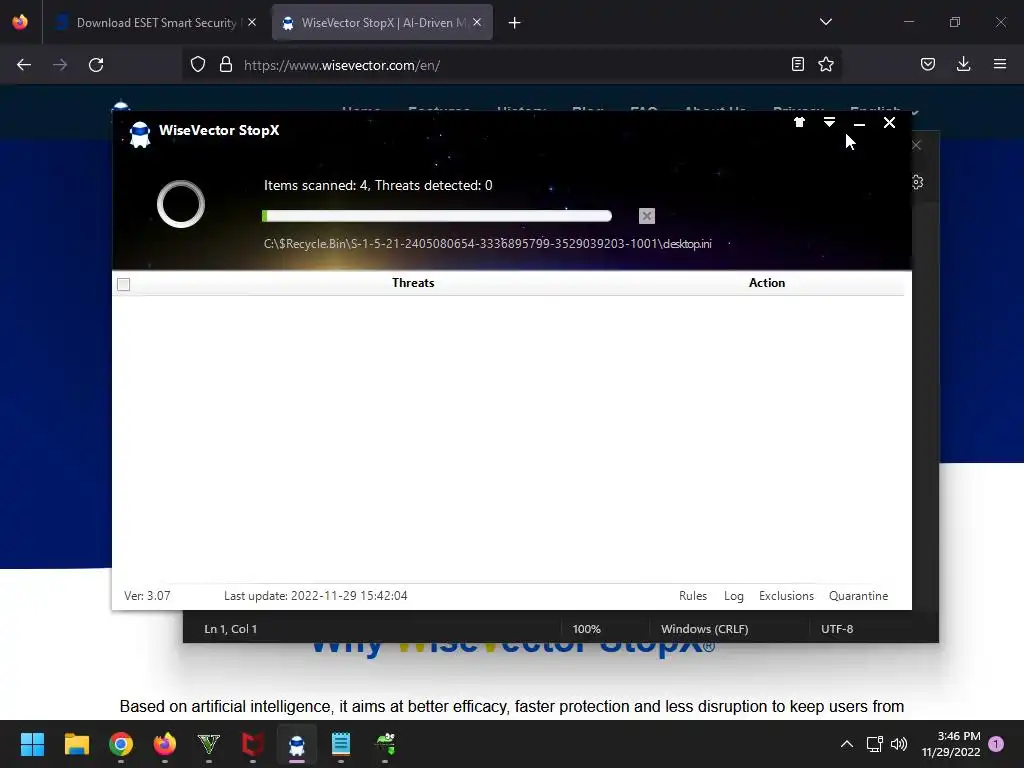The height and width of the screenshot is (768, 1024).
Task: Open the notification badge with 1
Action: (996, 744)
